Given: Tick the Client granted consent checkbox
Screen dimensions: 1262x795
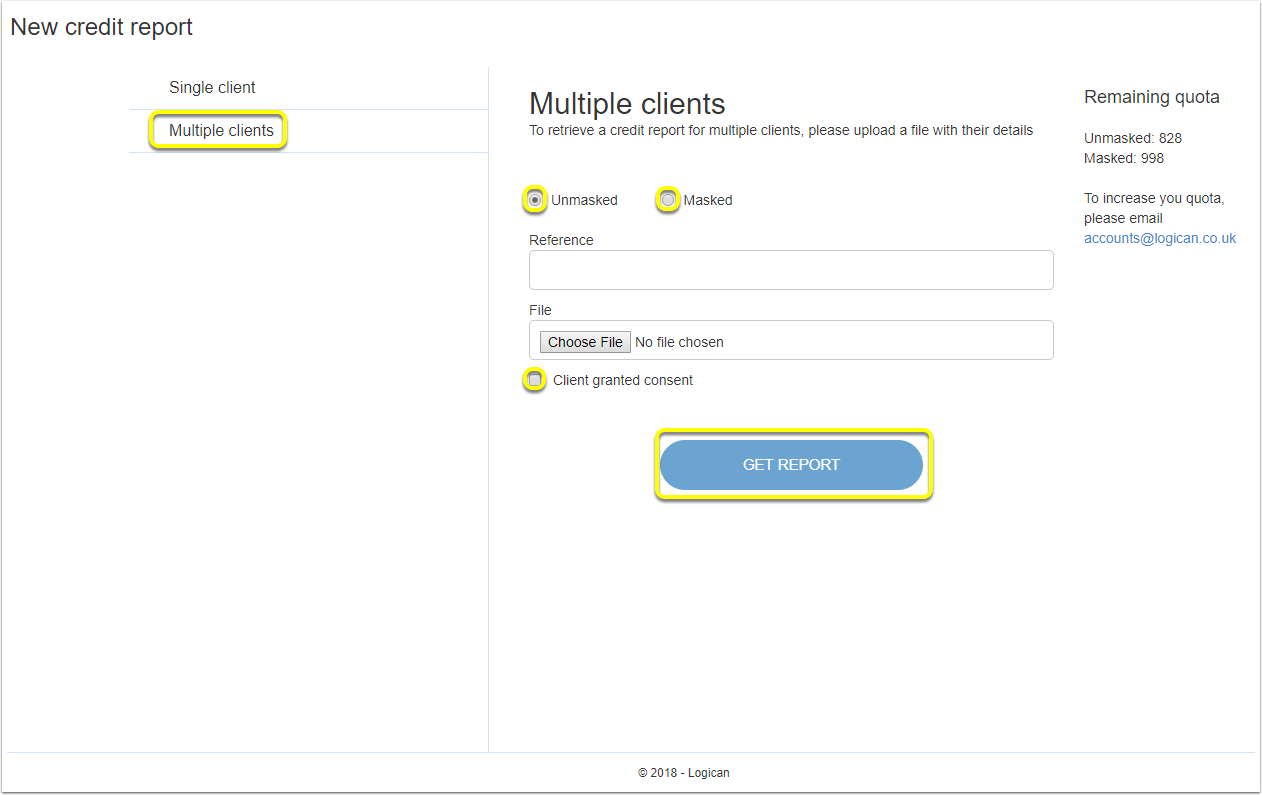Looking at the screenshot, I should click(x=535, y=380).
